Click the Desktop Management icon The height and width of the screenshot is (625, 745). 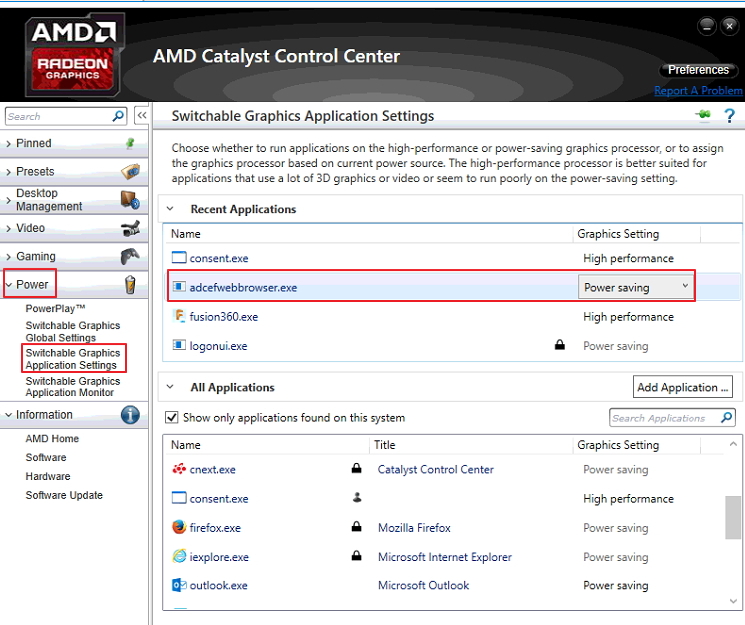pyautogui.click(x=130, y=200)
